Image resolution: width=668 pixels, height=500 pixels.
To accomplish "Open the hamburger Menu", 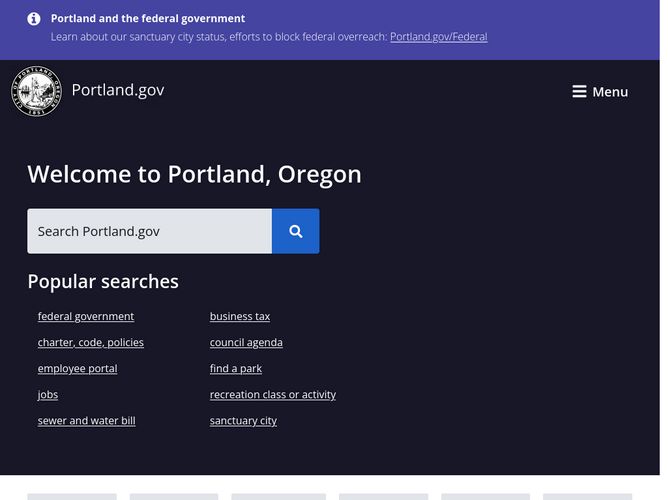I will [x=600, y=92].
